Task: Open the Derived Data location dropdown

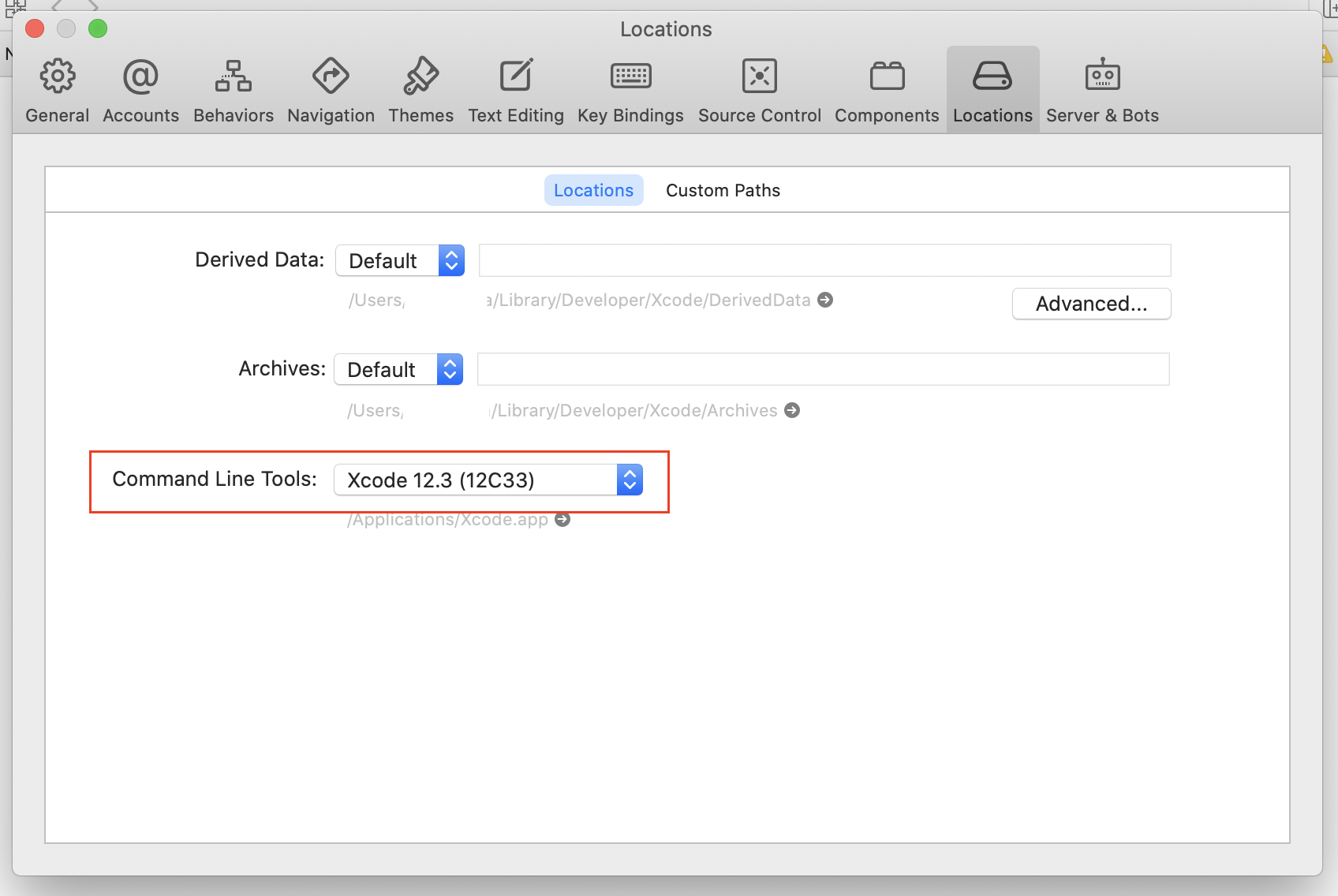Action: point(400,260)
